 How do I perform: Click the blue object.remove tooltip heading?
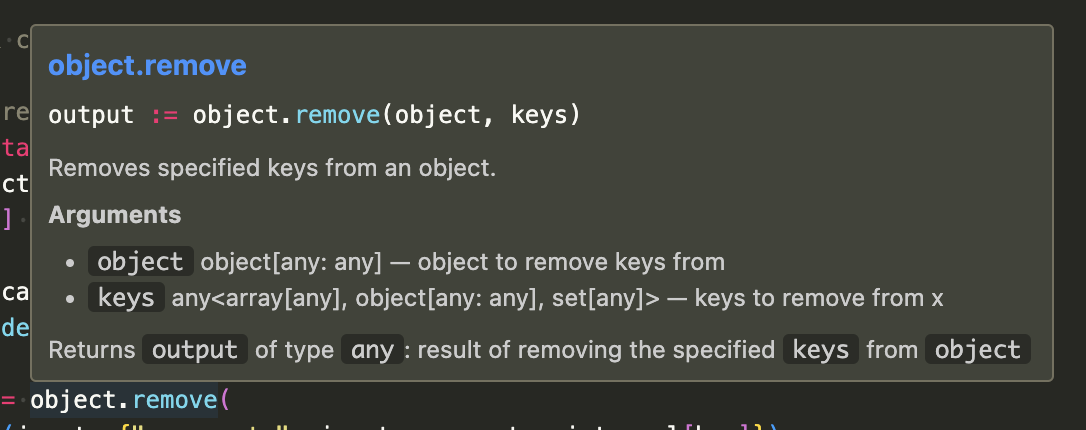point(147,66)
